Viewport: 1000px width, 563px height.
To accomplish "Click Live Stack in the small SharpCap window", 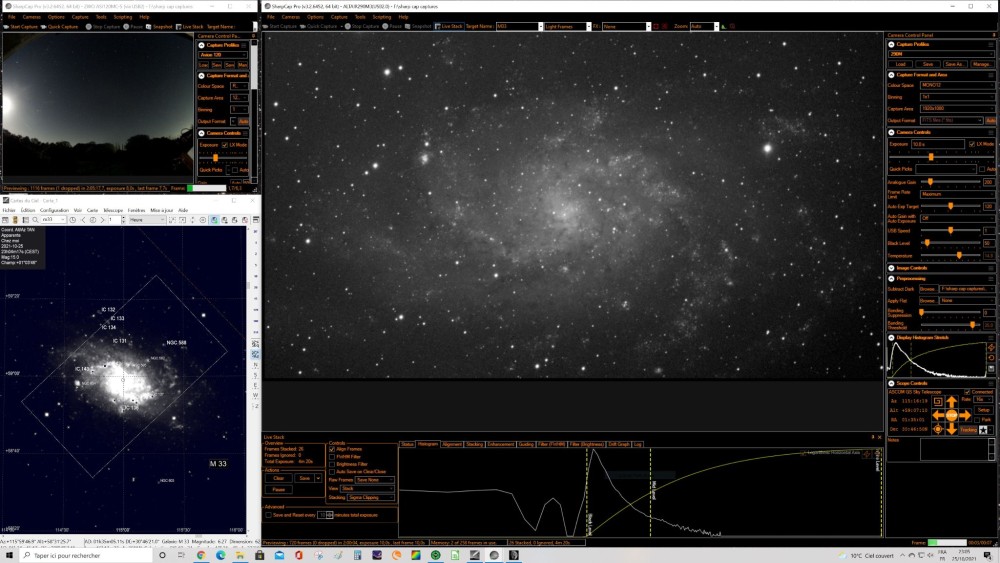I will [189, 27].
